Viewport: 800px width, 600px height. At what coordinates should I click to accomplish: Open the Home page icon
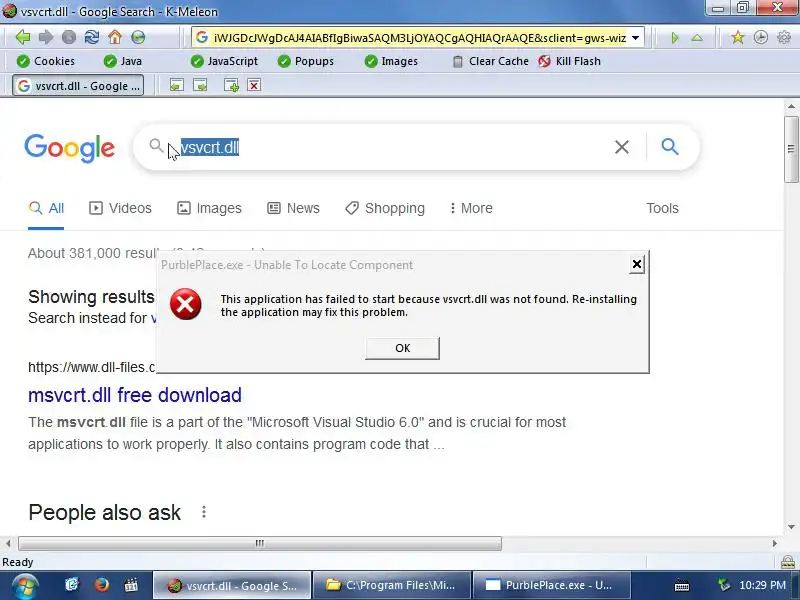coord(115,37)
